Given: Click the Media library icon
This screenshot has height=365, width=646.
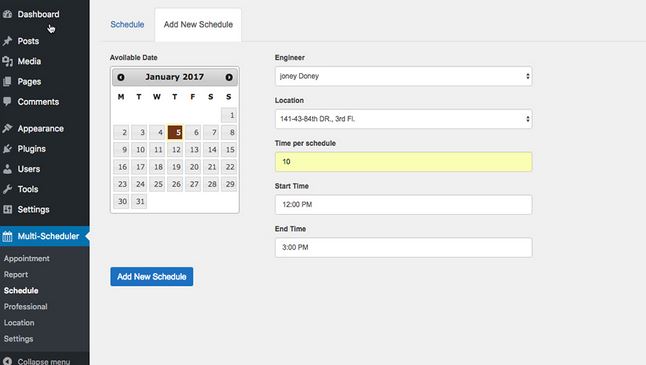Looking at the screenshot, I should (7, 61).
